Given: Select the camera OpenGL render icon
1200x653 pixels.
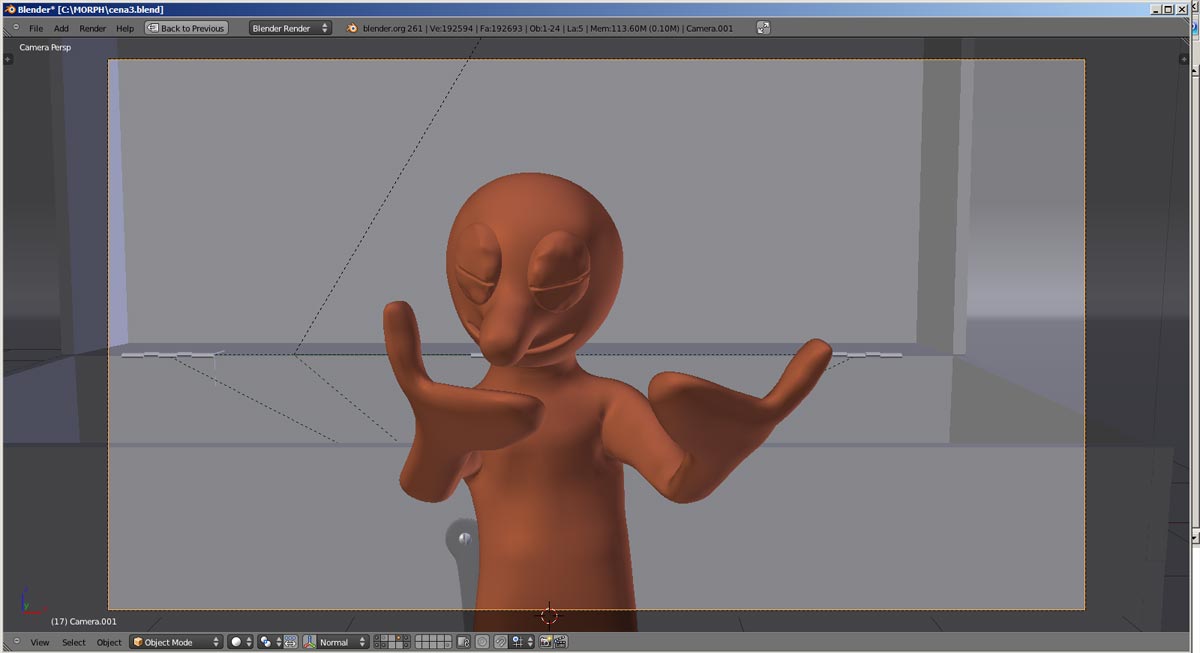Looking at the screenshot, I should pyautogui.click(x=544, y=641).
